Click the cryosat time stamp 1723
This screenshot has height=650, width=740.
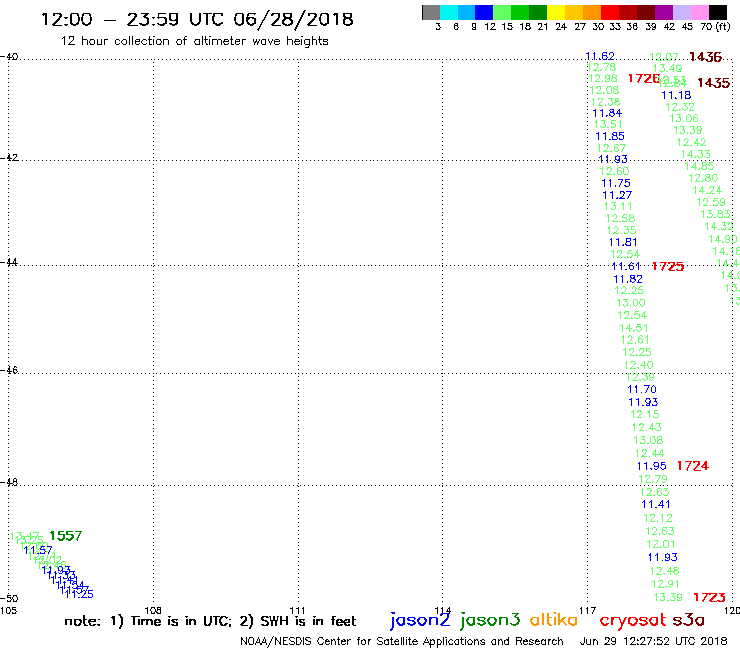click(x=709, y=597)
